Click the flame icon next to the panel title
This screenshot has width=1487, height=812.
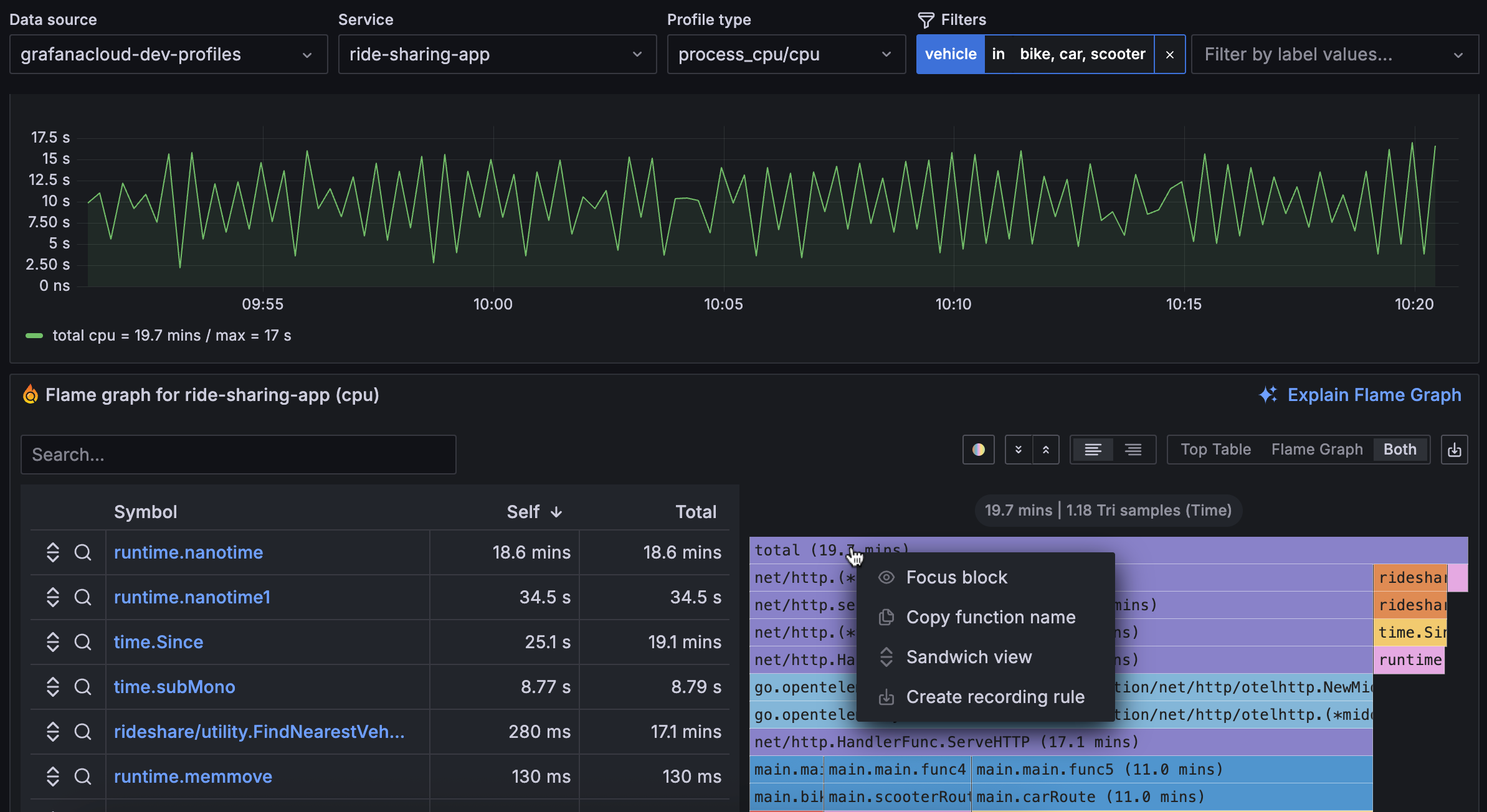coord(30,394)
